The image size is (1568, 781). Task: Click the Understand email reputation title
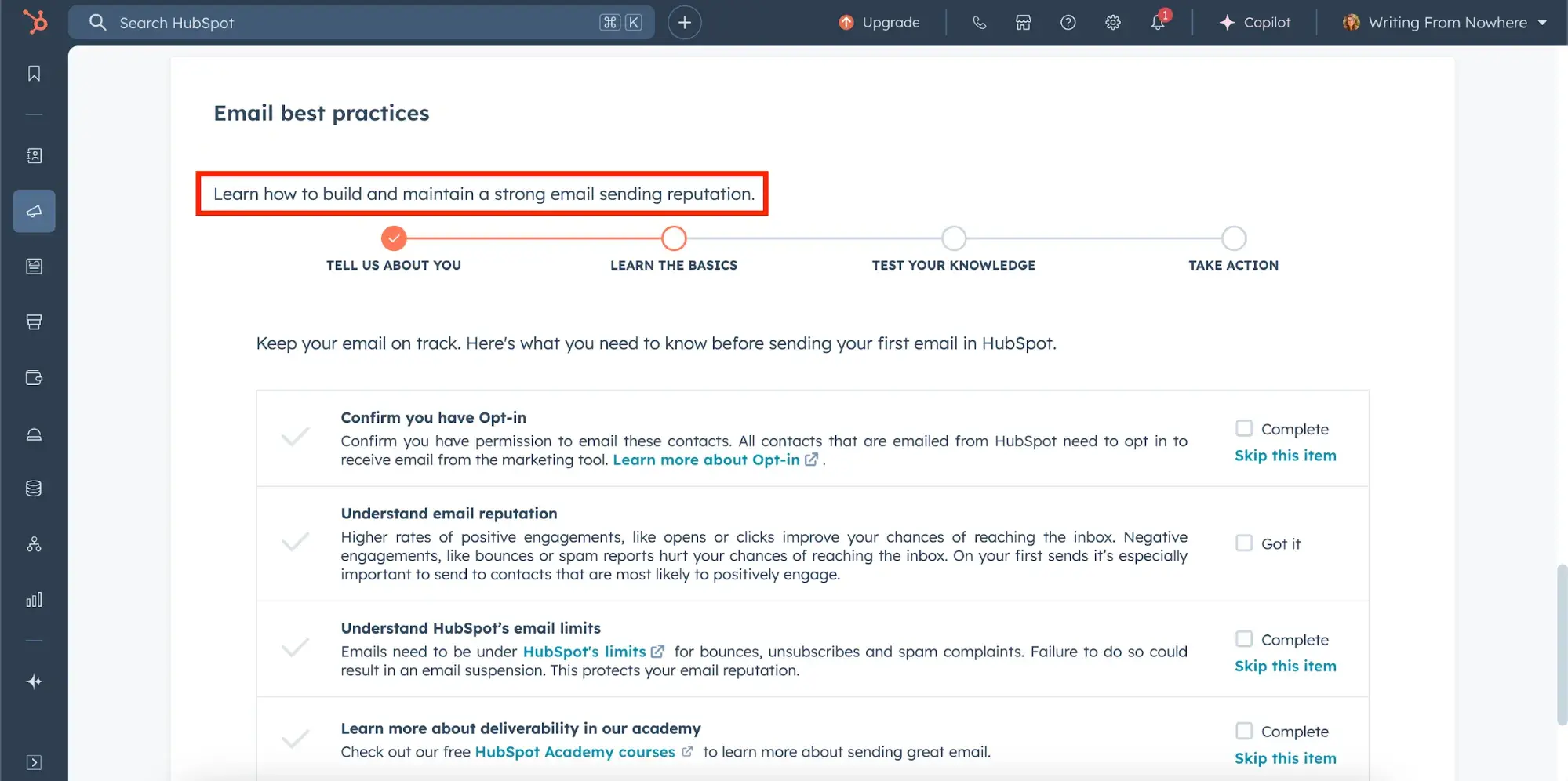tap(449, 514)
